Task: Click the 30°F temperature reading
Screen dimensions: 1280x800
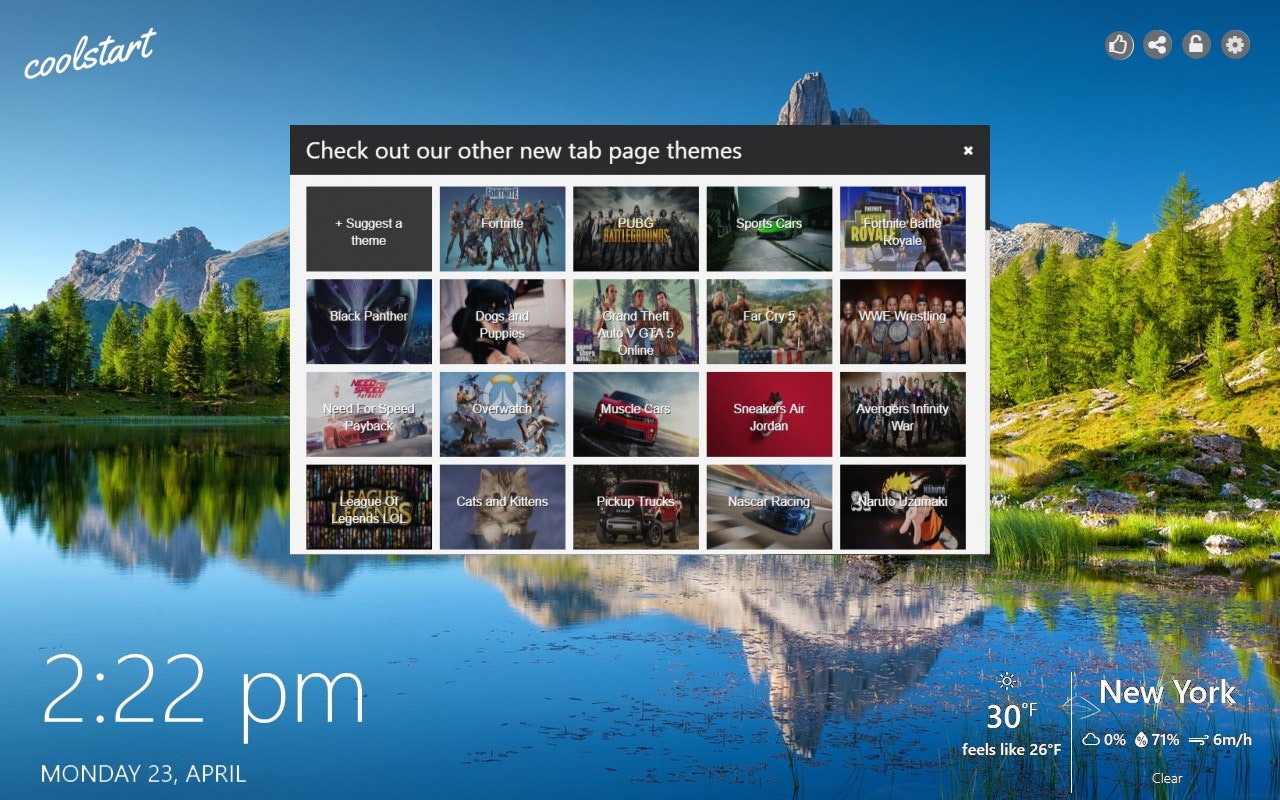Action: point(1011,716)
